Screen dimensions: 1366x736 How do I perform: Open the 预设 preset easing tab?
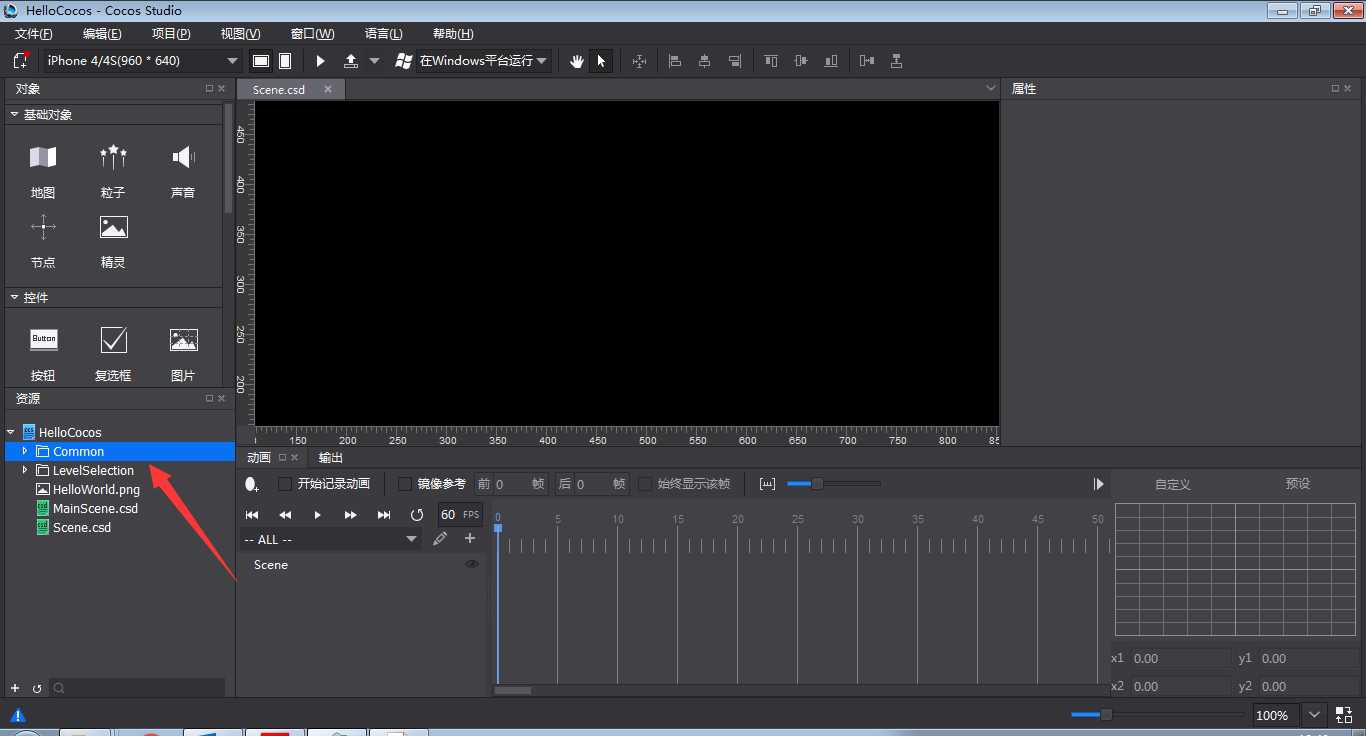point(1297,483)
